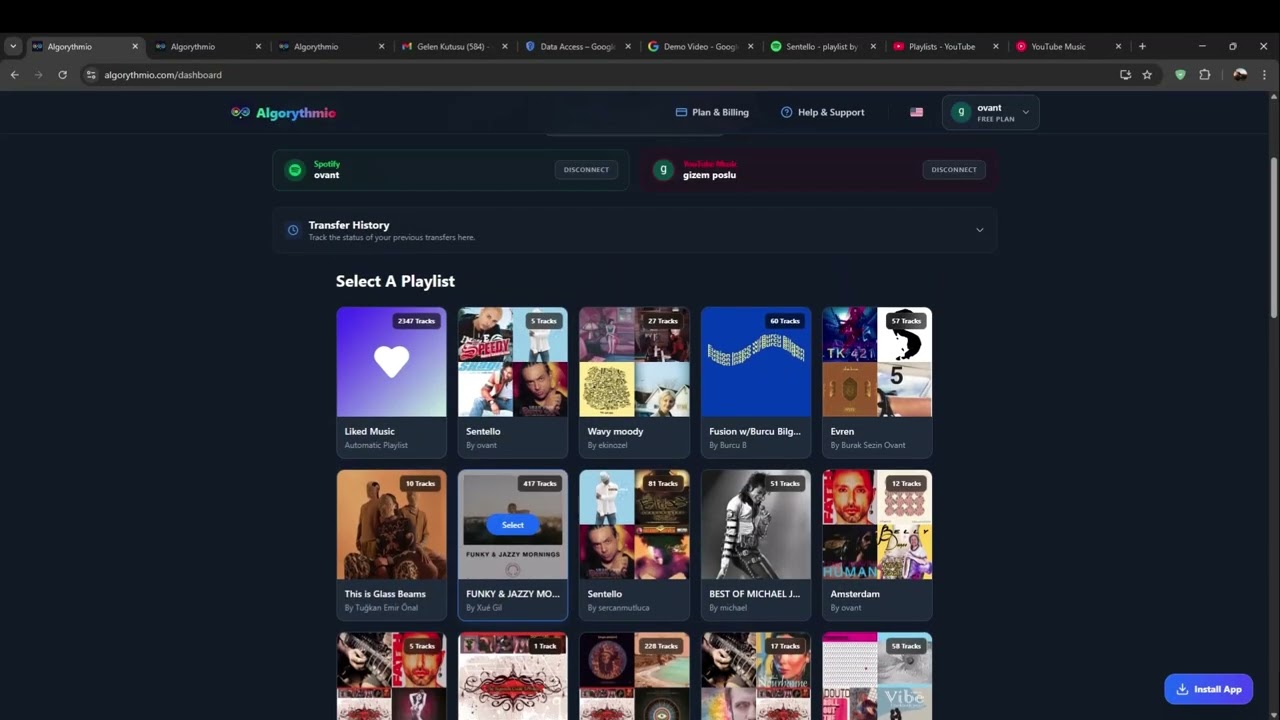Open the language selector flag
The width and height of the screenshot is (1280, 720).
pos(916,112)
